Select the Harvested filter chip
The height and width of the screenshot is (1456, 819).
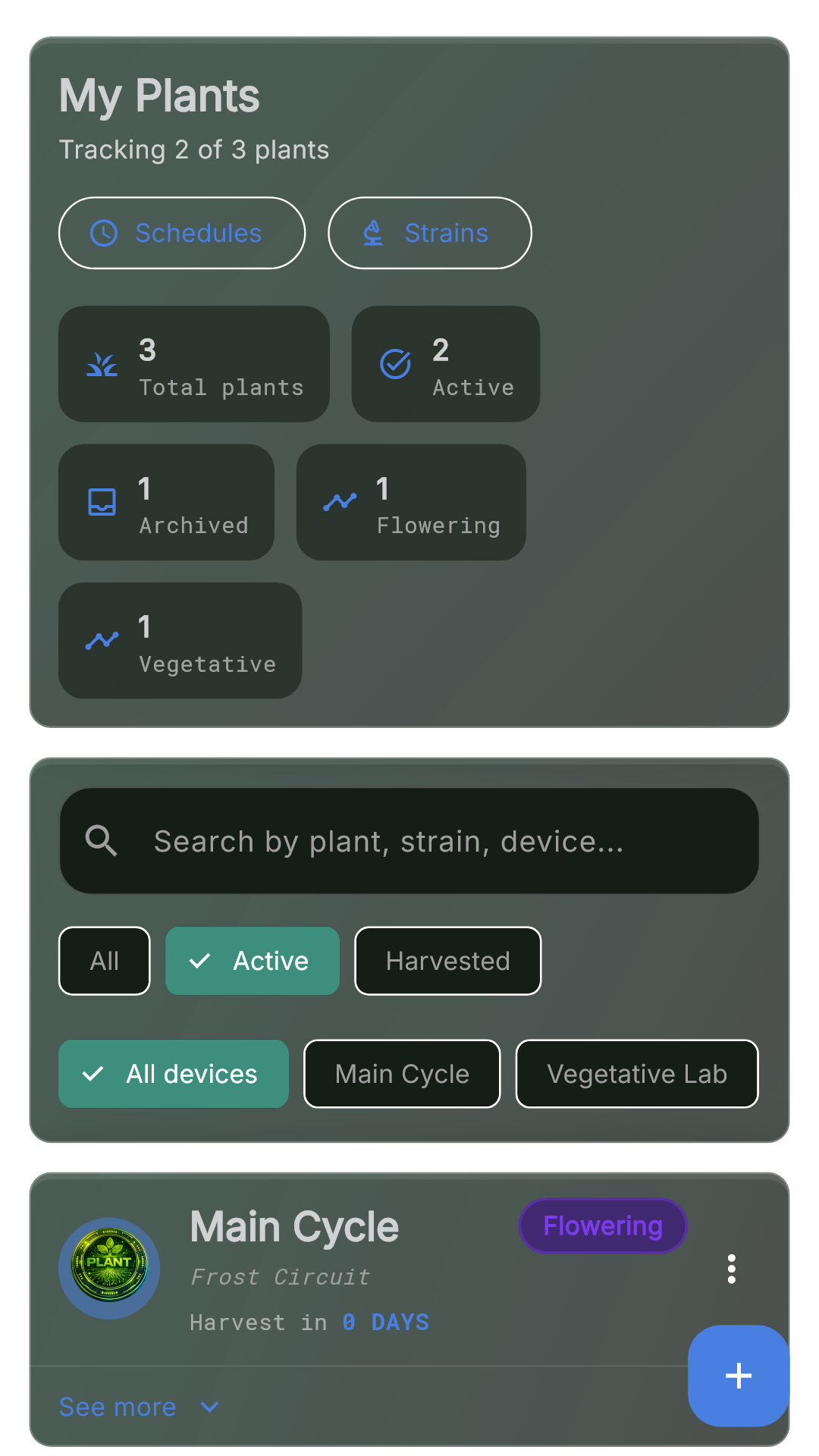point(448,961)
